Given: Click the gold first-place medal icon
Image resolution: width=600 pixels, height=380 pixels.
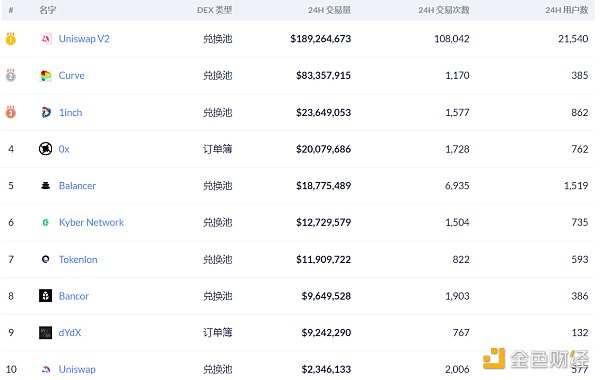Looking at the screenshot, I should point(11,39).
